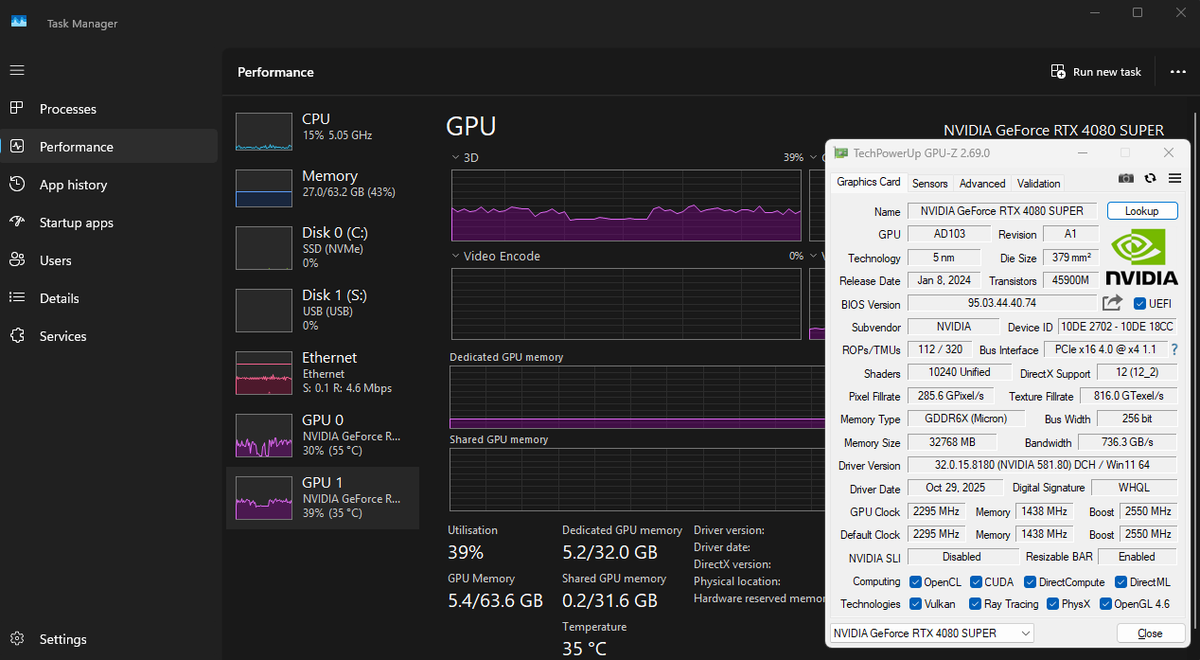The image size is (1200, 660).
Task: Select Ethernet performance item
Action: pos(323,372)
